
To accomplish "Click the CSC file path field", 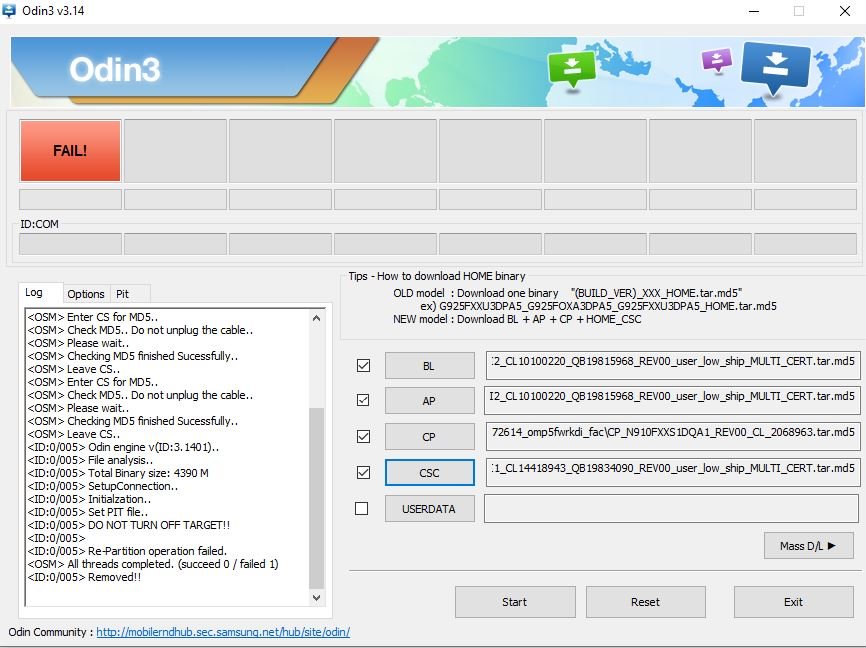I will tap(673, 472).
